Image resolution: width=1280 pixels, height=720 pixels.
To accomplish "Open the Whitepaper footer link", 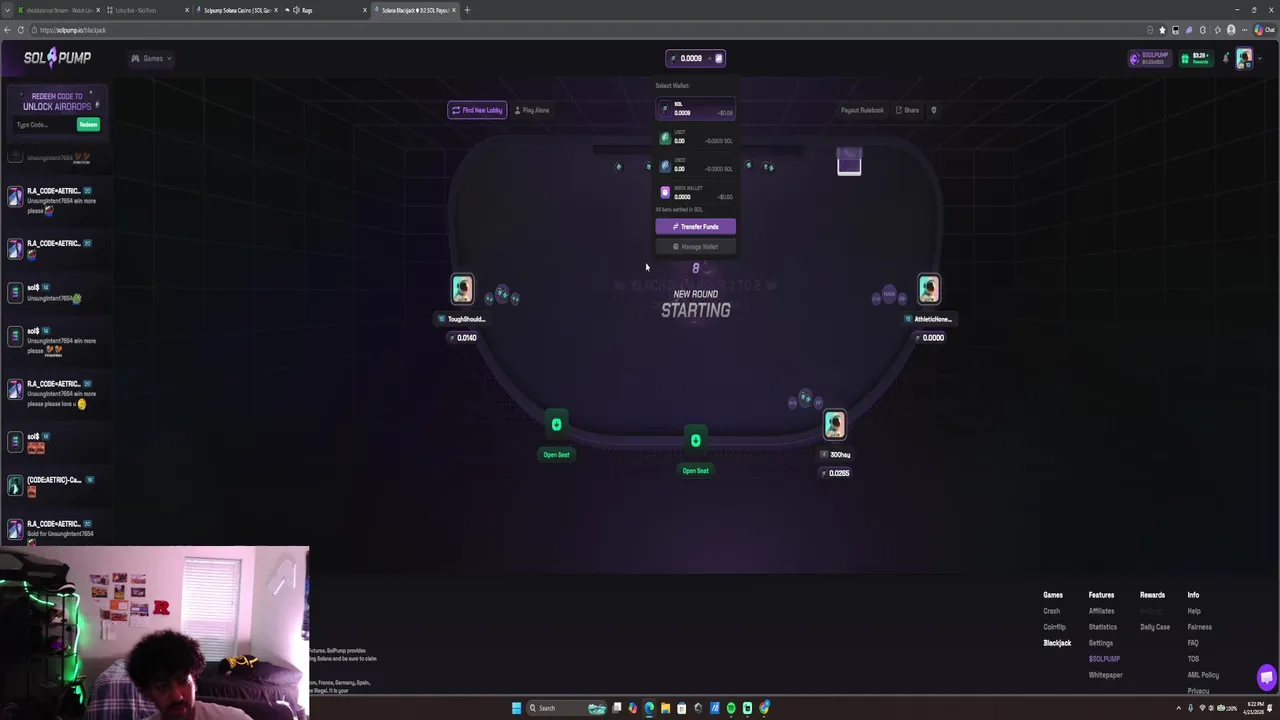I will pyautogui.click(x=1105, y=675).
